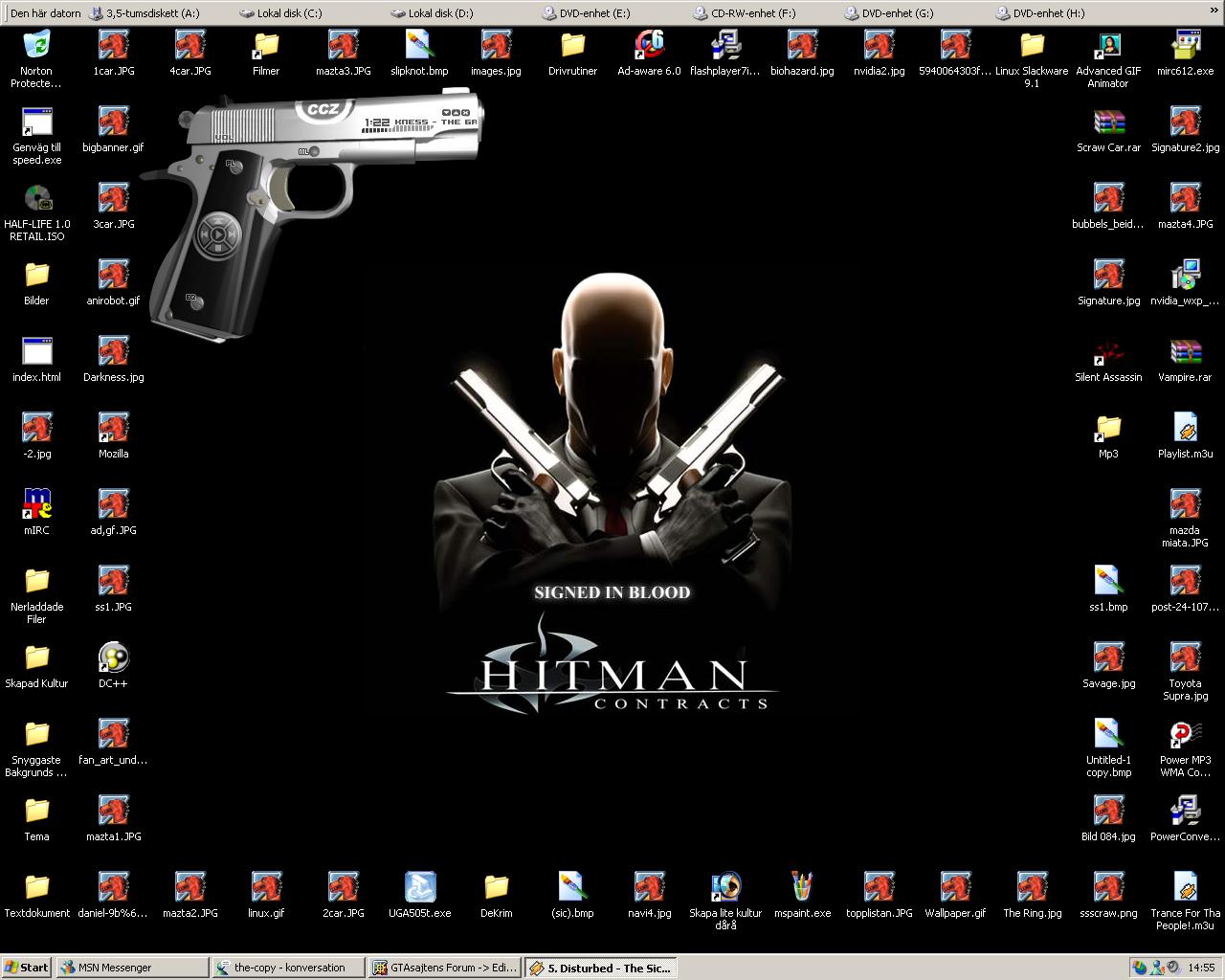
Task: Open Norton Protected recycle bin icon
Action: (36, 57)
